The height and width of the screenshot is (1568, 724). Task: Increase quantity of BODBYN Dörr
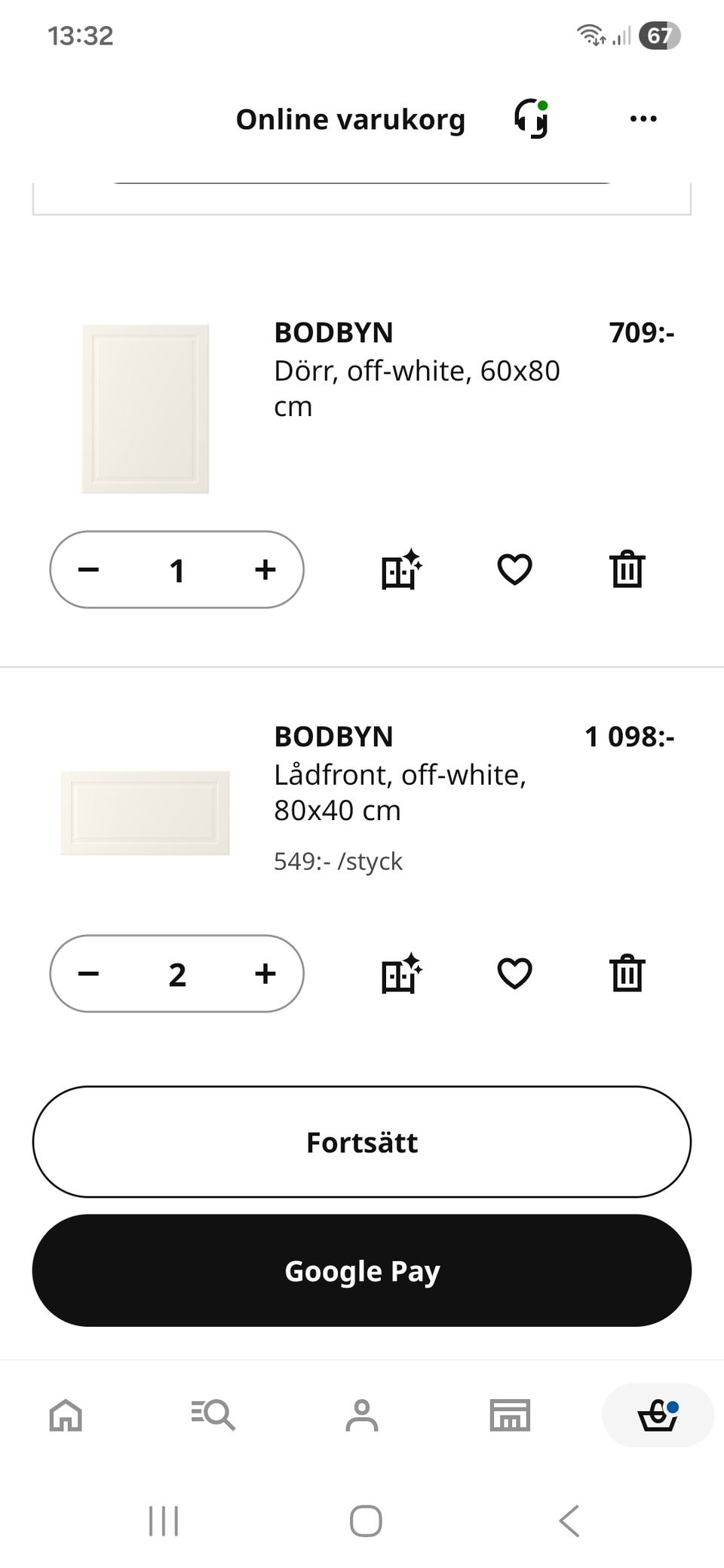(265, 570)
